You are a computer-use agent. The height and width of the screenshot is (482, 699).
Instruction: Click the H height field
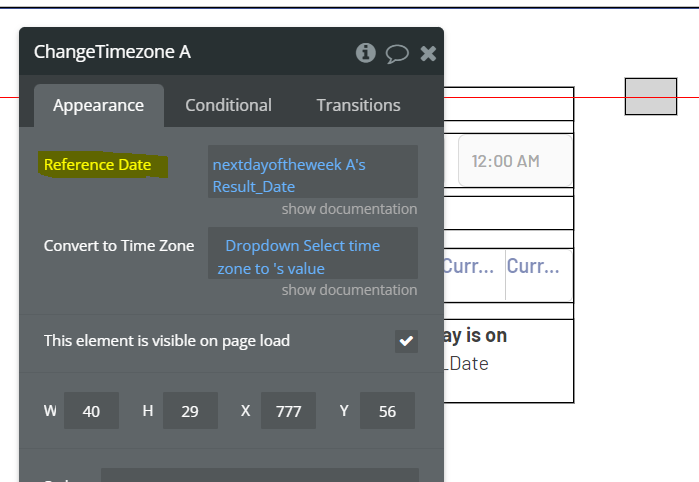[190, 411]
